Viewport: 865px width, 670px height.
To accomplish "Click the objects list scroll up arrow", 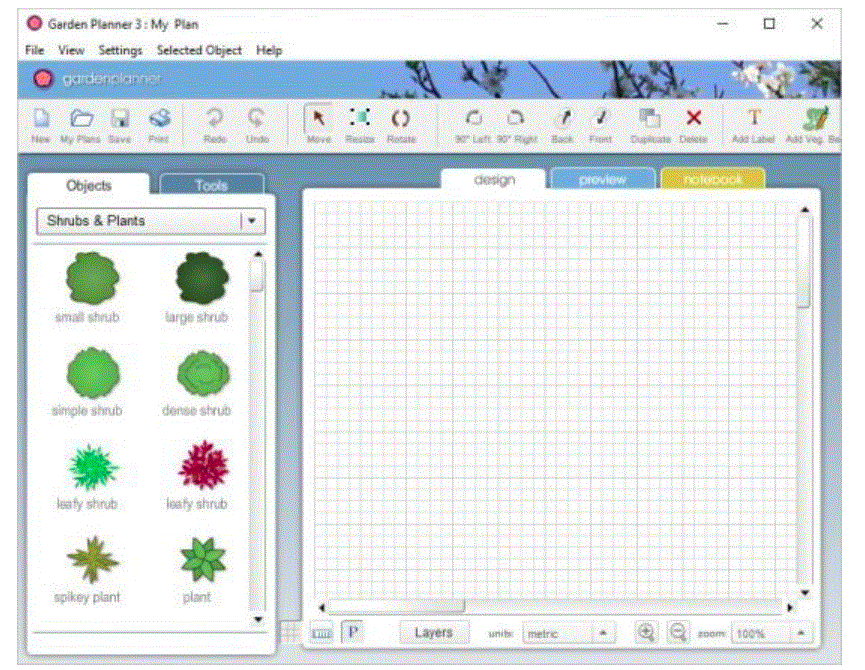I will (x=257, y=254).
